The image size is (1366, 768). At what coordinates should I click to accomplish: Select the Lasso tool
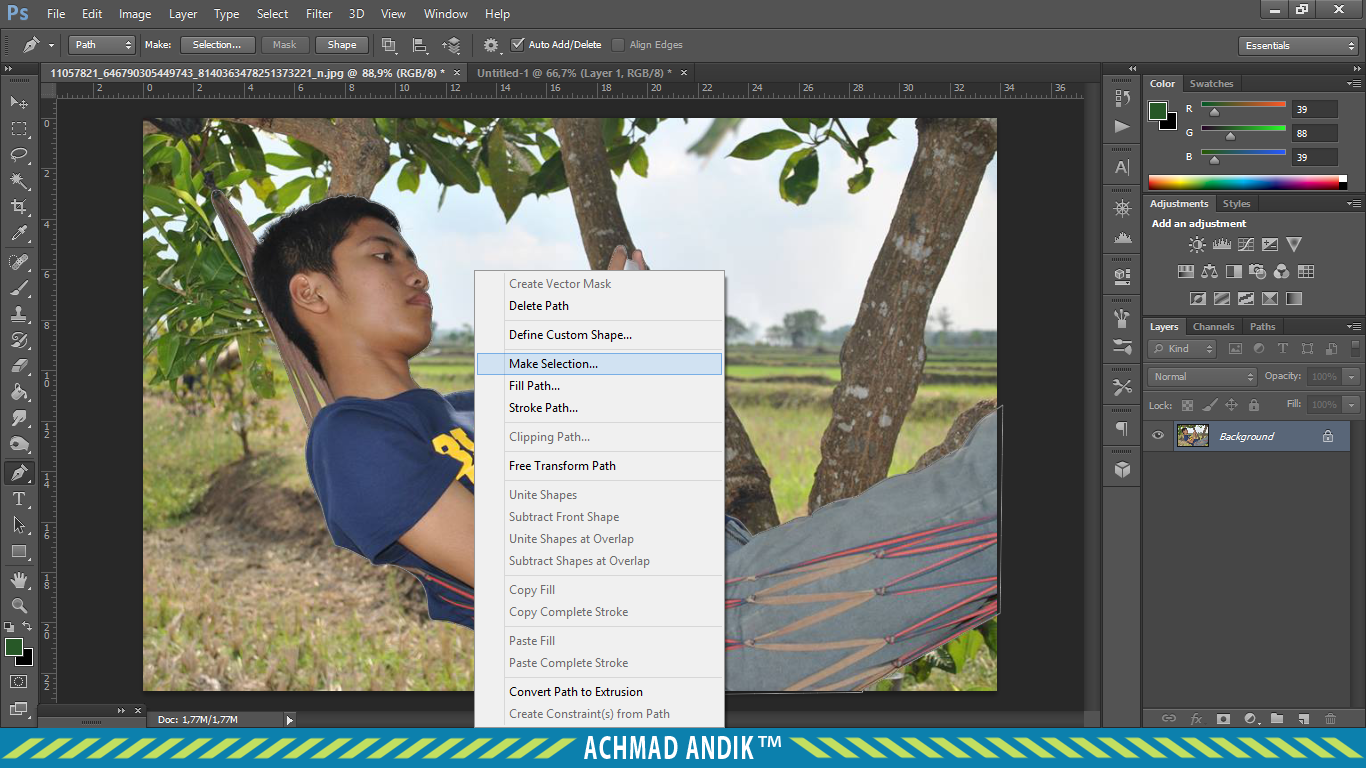(x=19, y=155)
